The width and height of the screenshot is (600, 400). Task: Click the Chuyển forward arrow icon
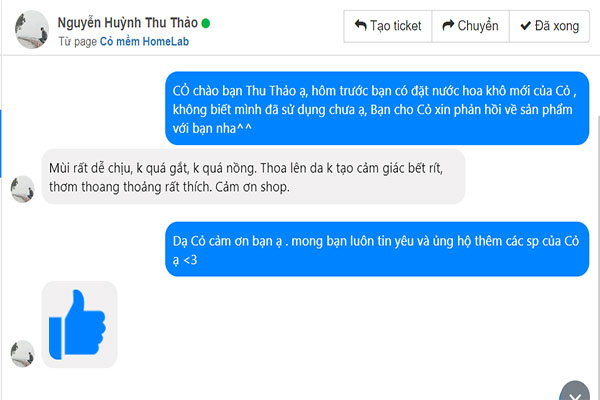tap(448, 25)
